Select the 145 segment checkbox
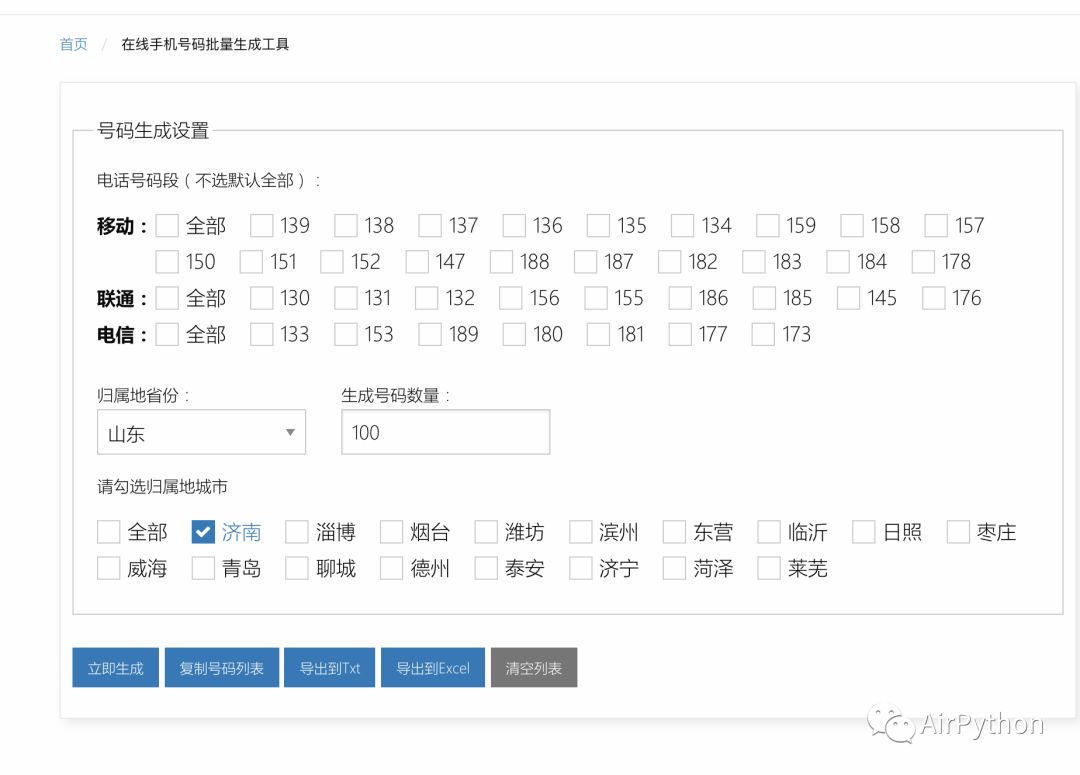Screen dimensions: 1080x775 coord(848,298)
